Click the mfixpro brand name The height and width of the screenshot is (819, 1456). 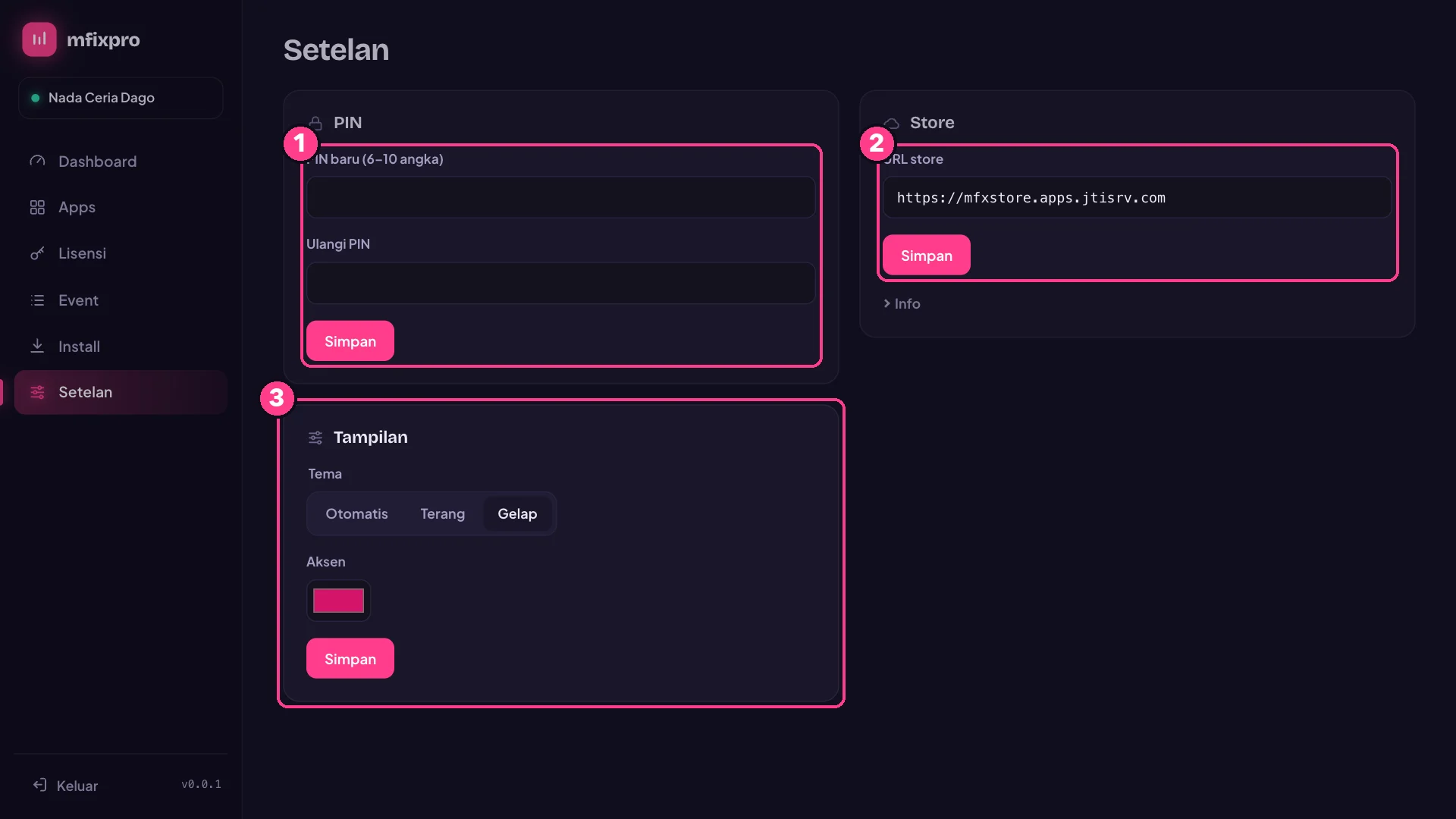[103, 39]
